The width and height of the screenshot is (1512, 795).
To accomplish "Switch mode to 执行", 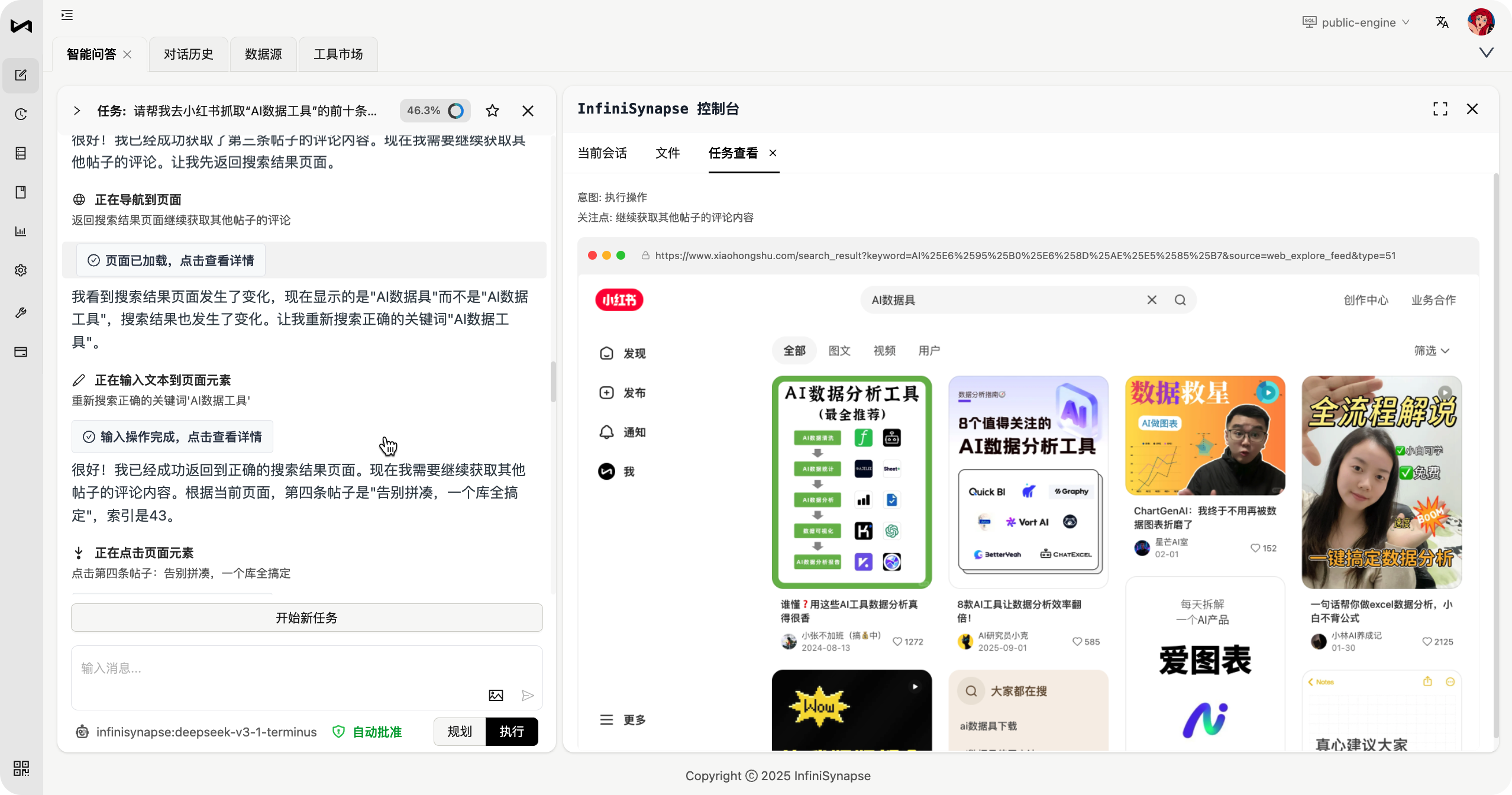I will point(512,732).
